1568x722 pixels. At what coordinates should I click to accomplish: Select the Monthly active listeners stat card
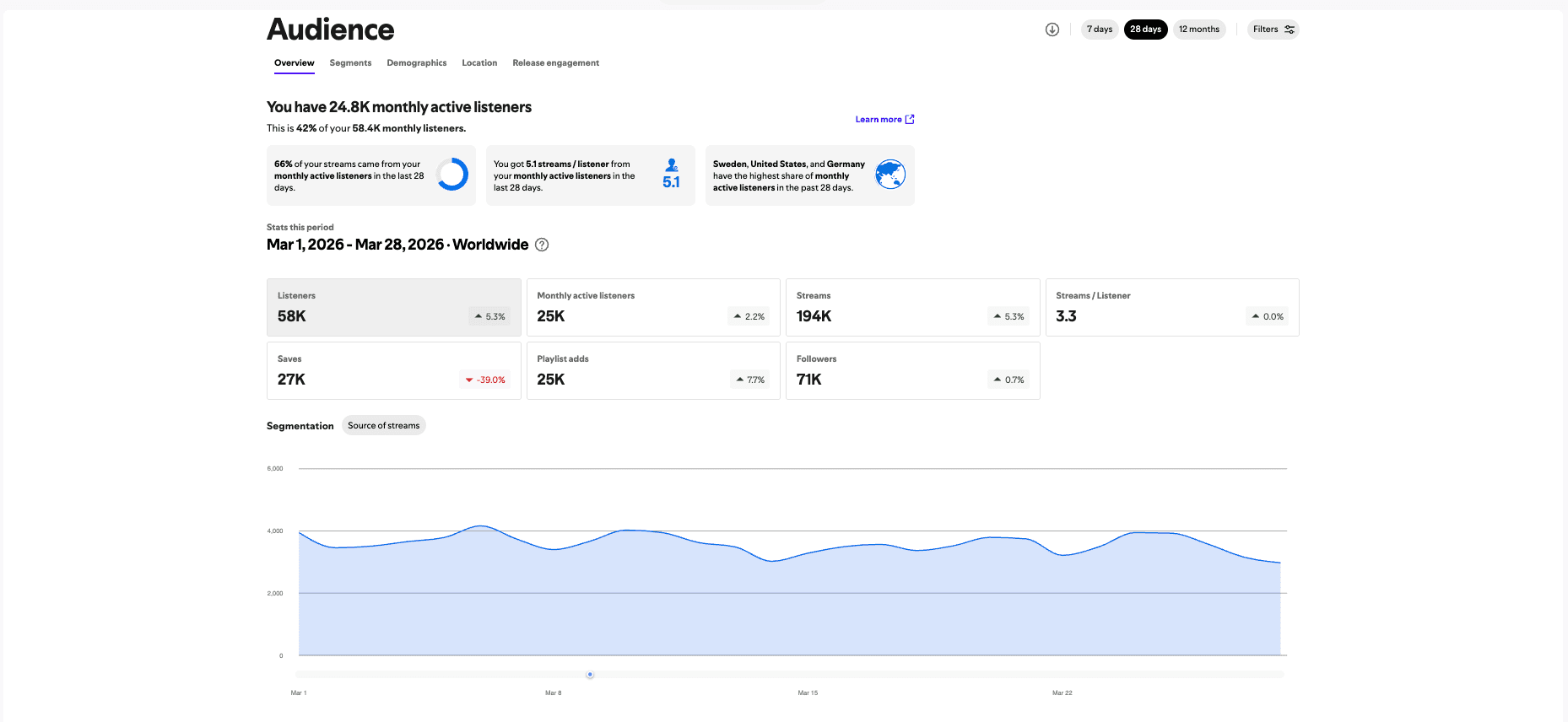point(653,308)
